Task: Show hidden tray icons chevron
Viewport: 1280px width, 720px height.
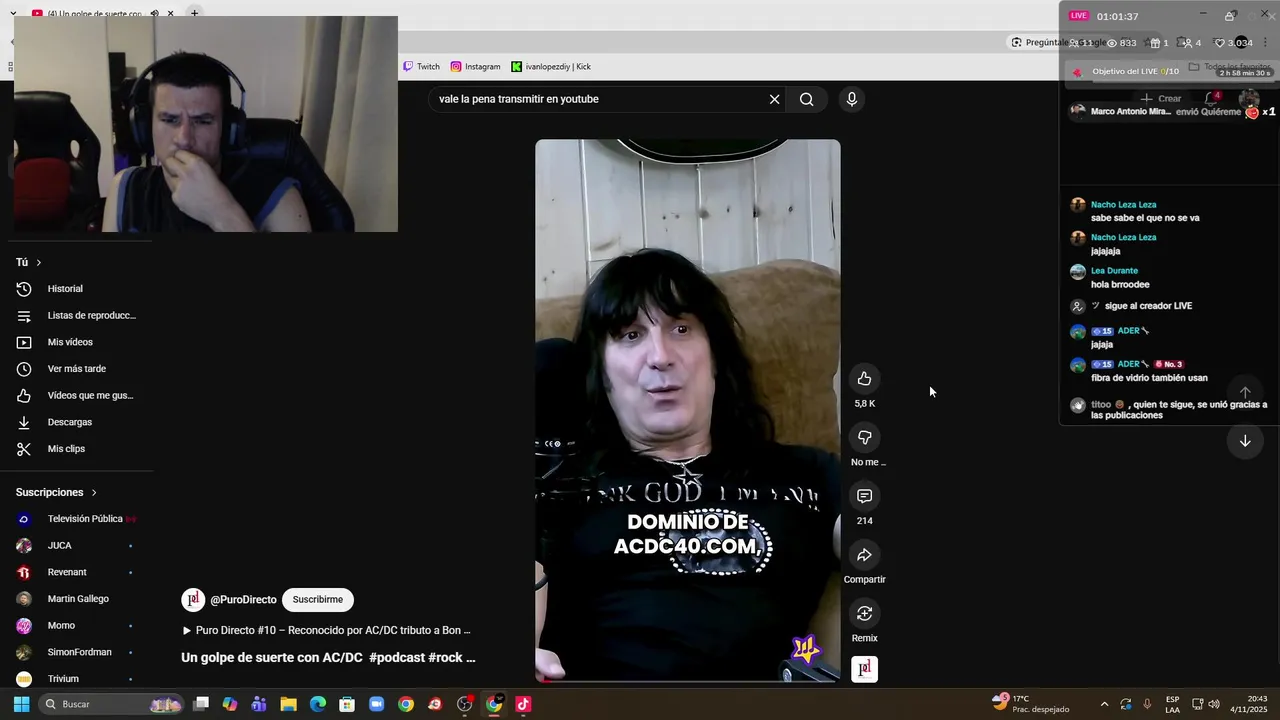Action: pos(1104,704)
